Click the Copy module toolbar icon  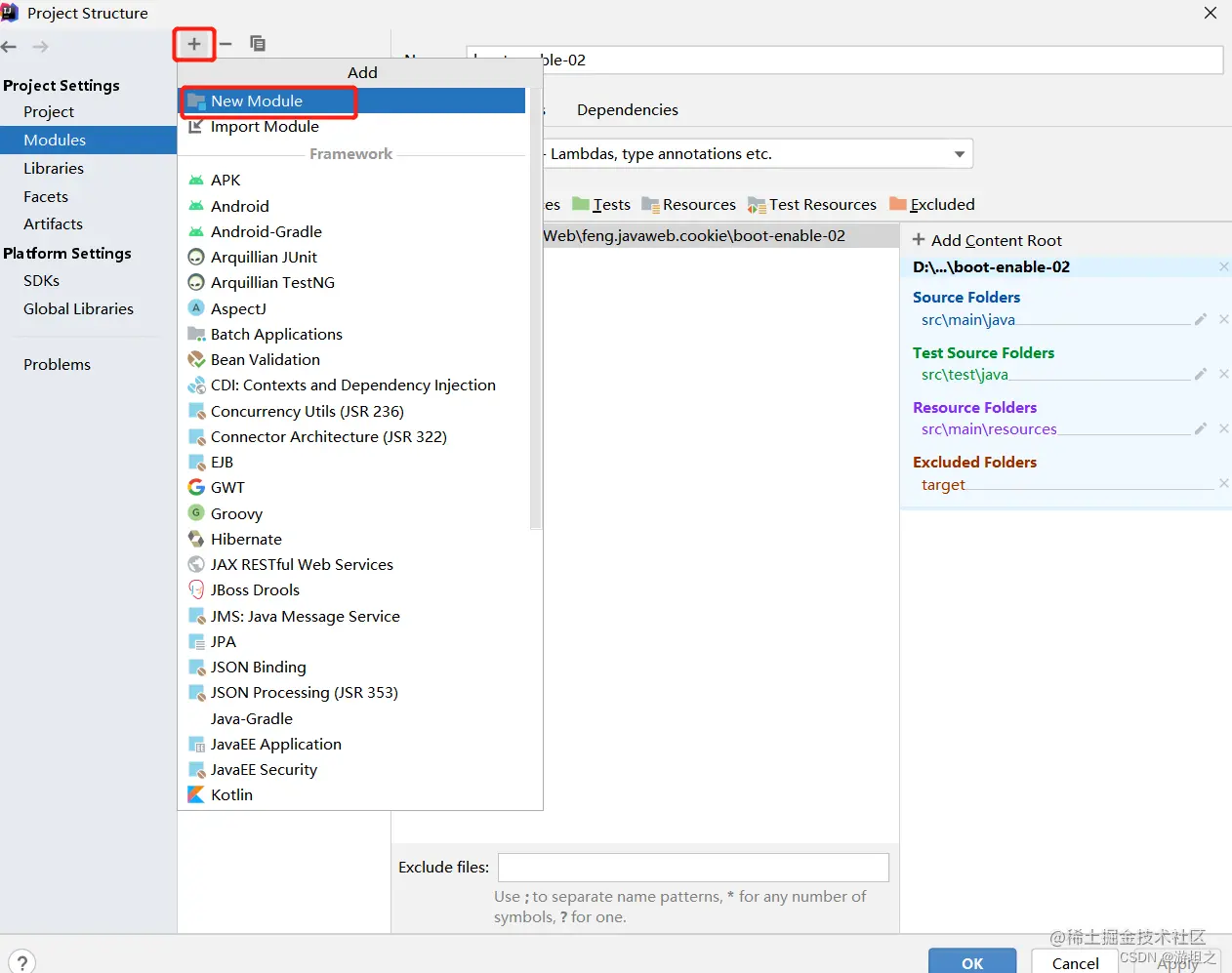(x=258, y=44)
